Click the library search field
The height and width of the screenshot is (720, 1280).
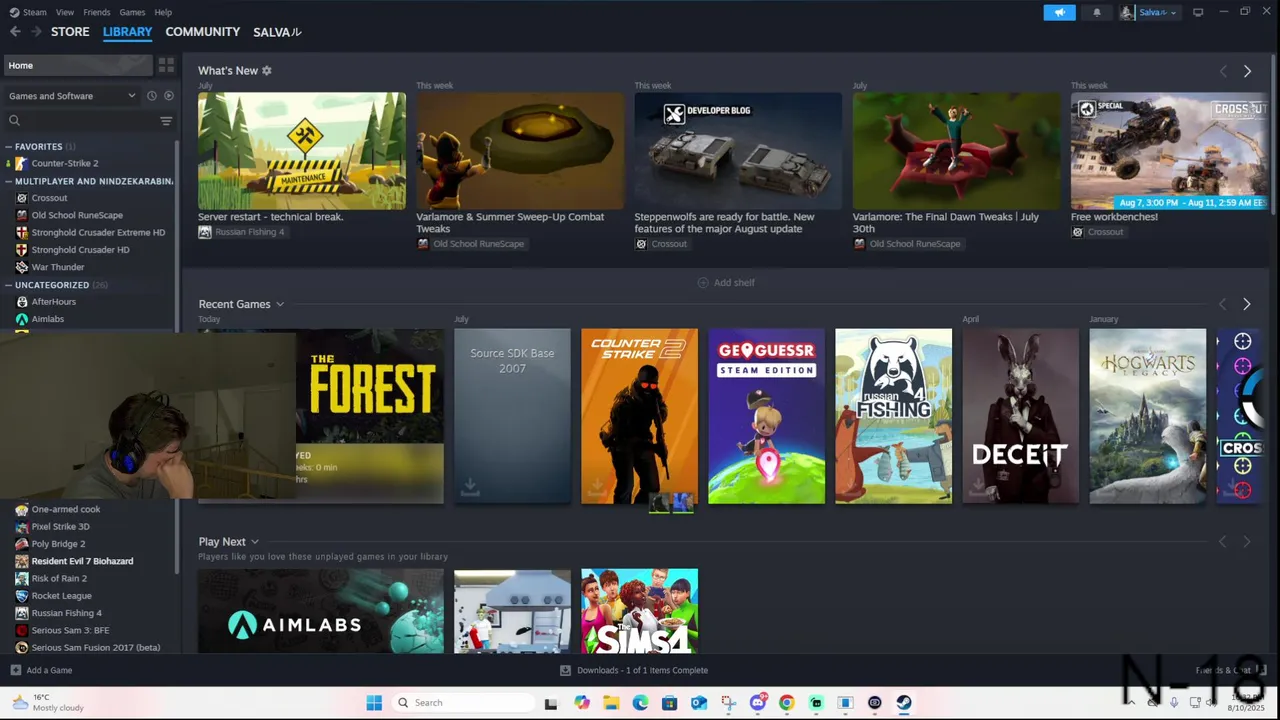[x=82, y=121]
